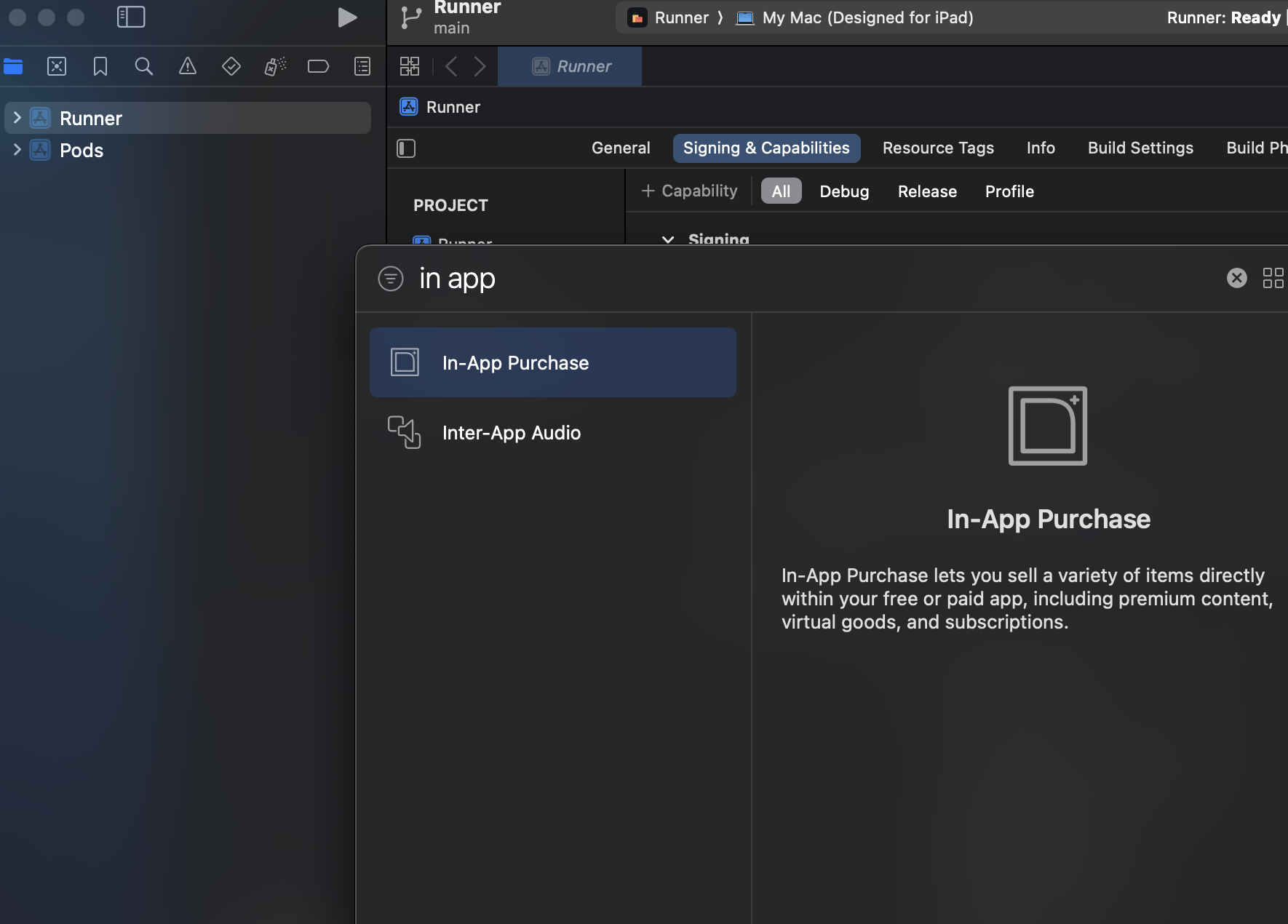
Task: Open the Info tab
Action: (x=1041, y=148)
